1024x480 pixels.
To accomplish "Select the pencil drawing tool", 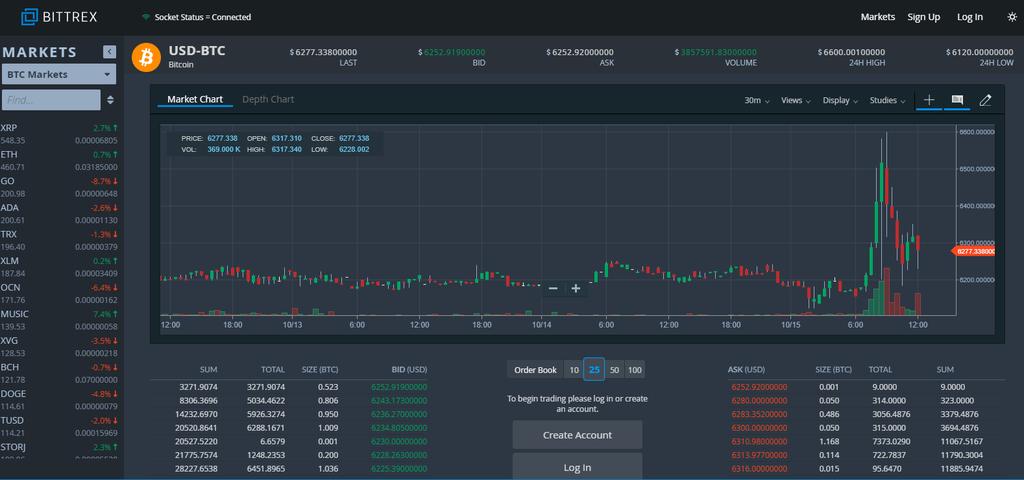I will pyautogui.click(x=985, y=100).
